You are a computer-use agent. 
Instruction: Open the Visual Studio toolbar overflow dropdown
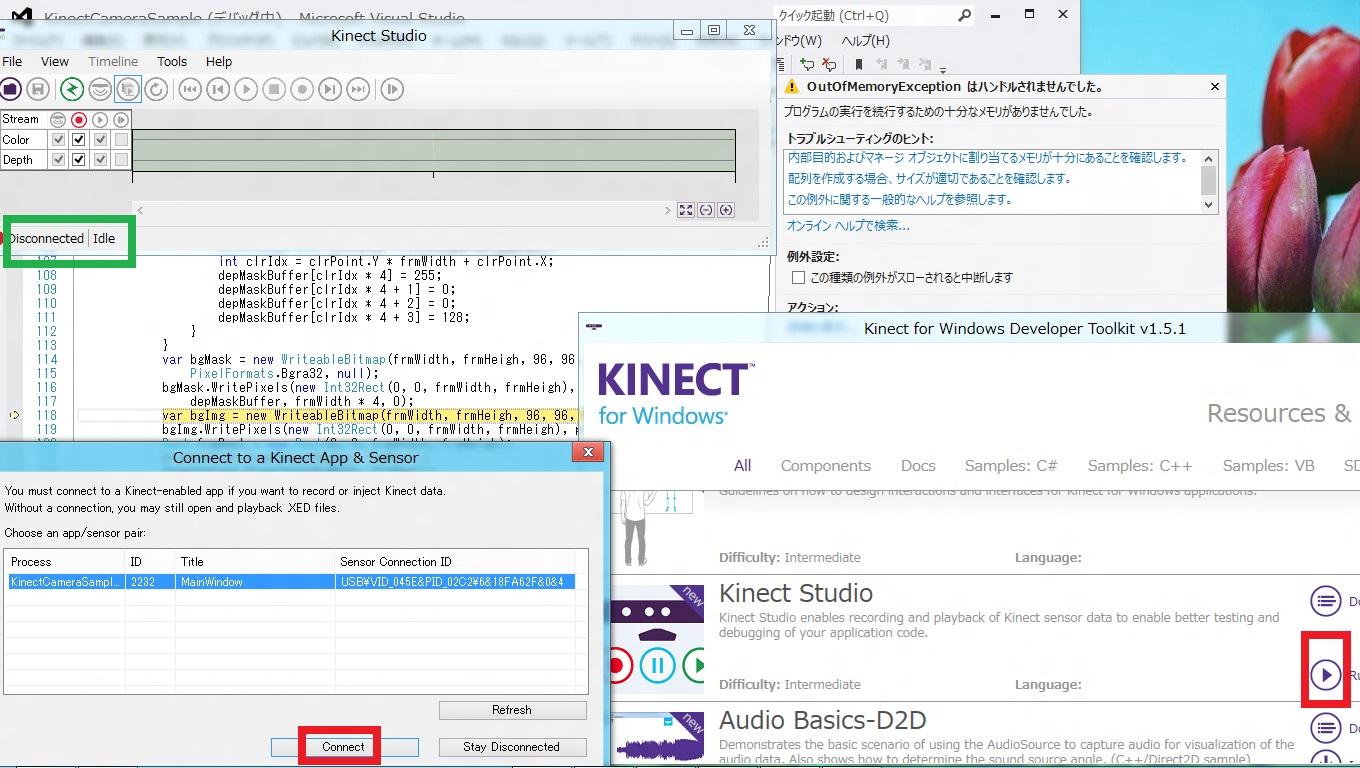click(943, 69)
